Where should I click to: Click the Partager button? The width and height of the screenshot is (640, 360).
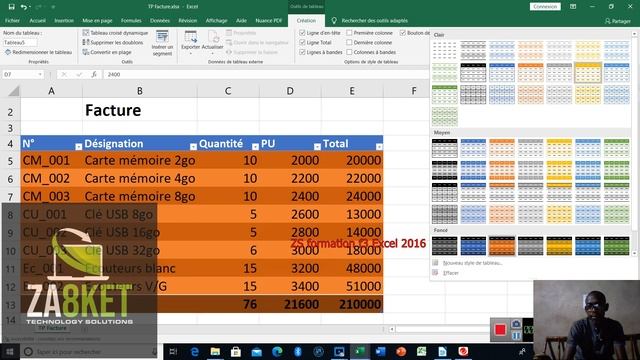point(618,21)
